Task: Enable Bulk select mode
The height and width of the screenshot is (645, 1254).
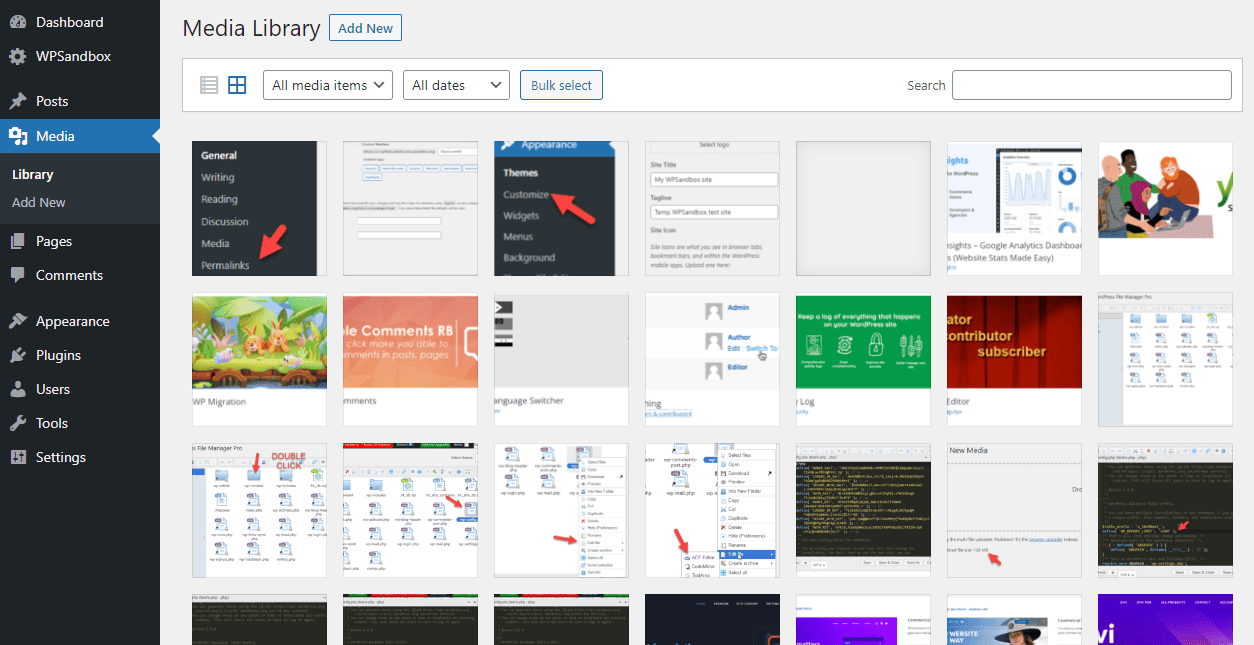Action: [x=561, y=84]
